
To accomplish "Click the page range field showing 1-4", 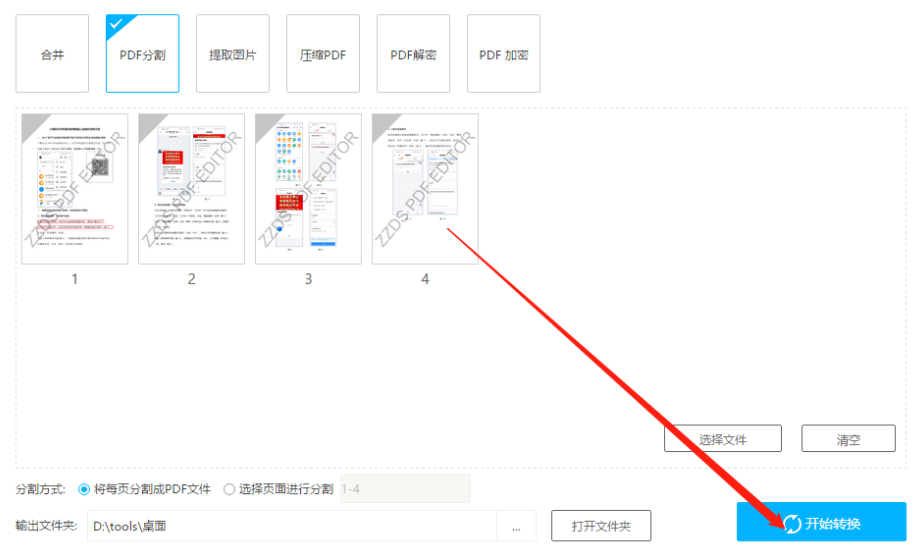I will point(405,489).
